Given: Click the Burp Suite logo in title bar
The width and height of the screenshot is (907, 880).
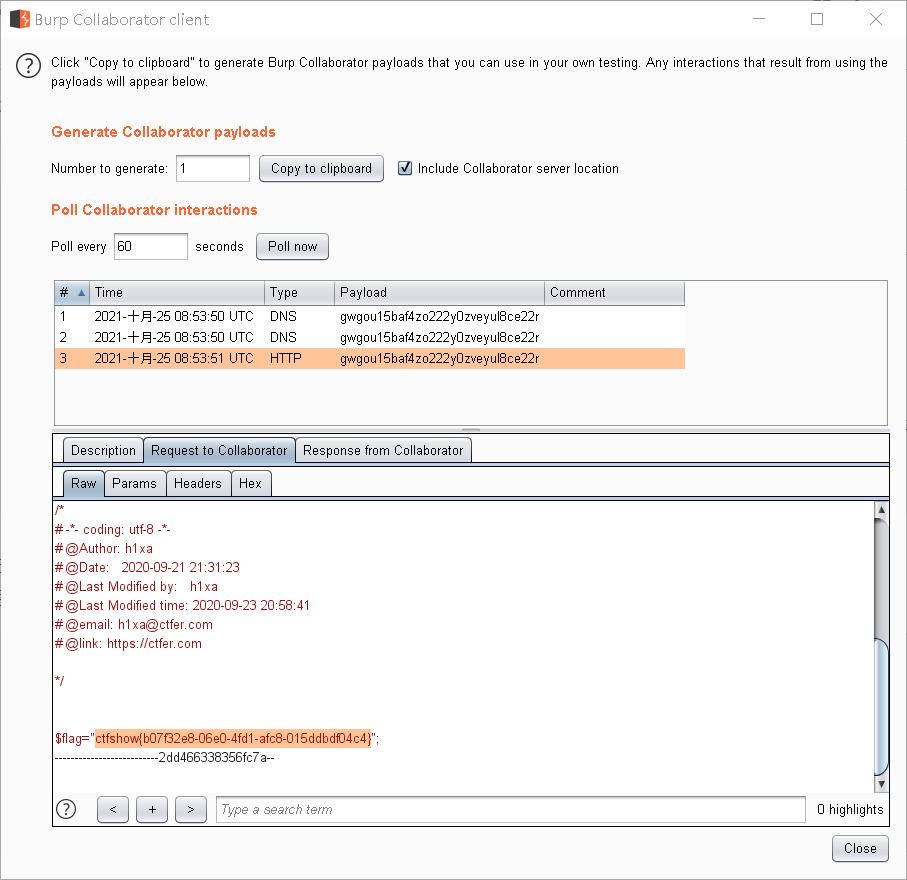Looking at the screenshot, I should tap(20, 19).
